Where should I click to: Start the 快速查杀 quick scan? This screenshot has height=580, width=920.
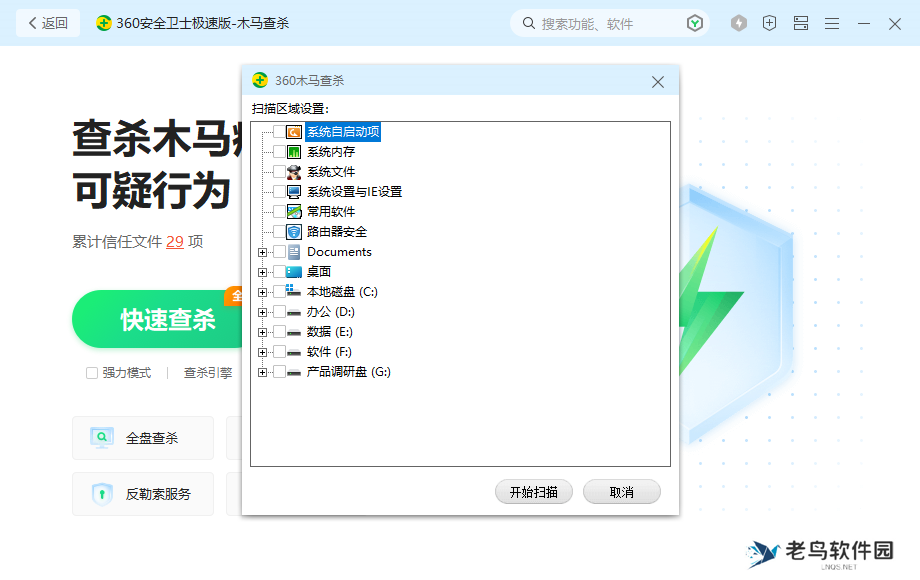[158, 320]
